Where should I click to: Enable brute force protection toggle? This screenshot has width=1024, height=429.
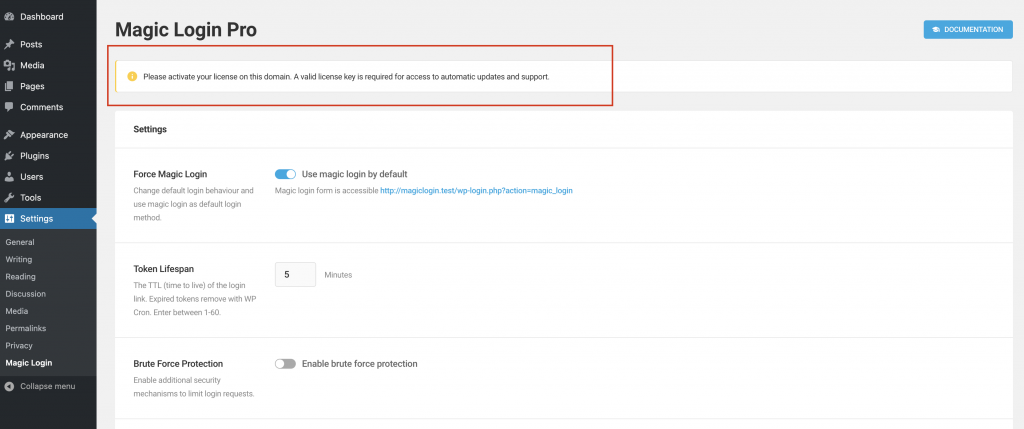pyautogui.click(x=285, y=364)
